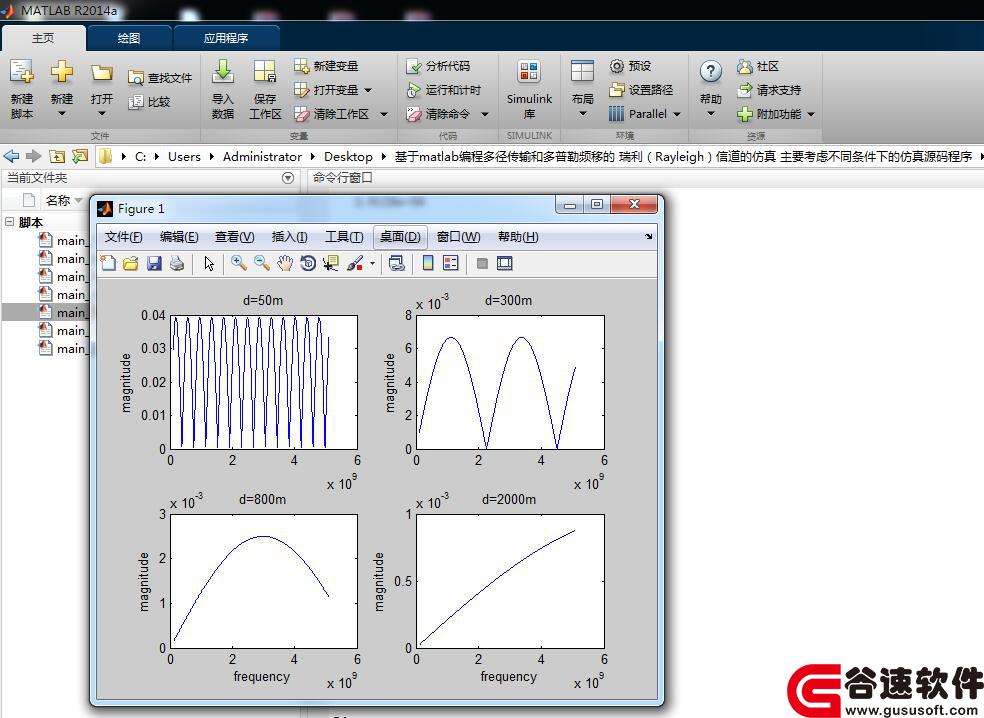Click the d=50m plot axes
The width and height of the screenshot is (984, 718).
(x=264, y=382)
